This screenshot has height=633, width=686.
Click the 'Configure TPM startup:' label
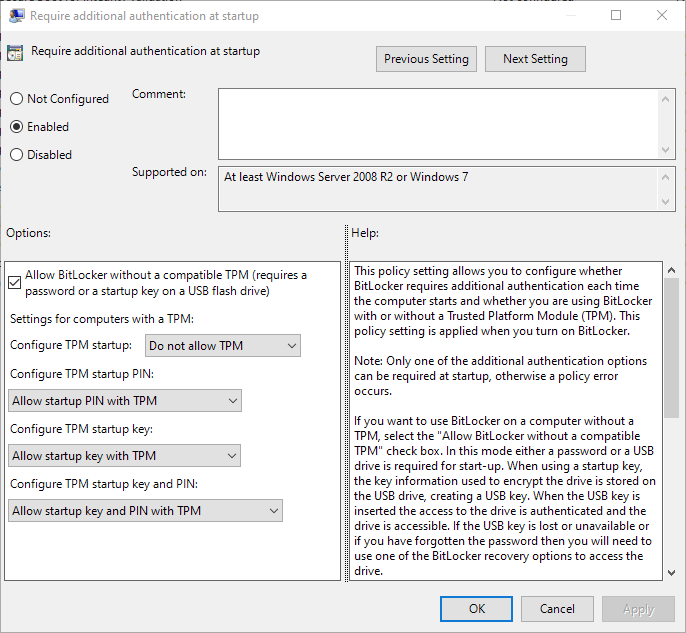pyautogui.click(x=71, y=345)
